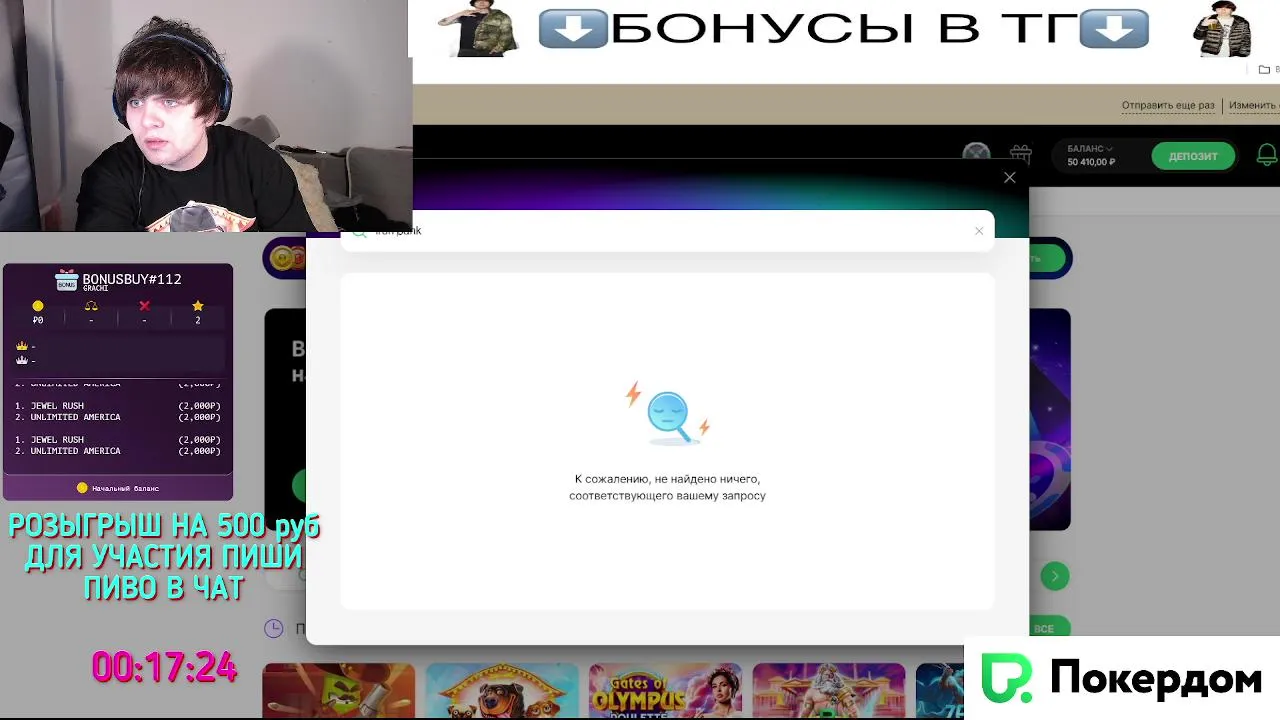Click the ВСЕ button
Screen dimensions: 1280x720
coord(1043,628)
